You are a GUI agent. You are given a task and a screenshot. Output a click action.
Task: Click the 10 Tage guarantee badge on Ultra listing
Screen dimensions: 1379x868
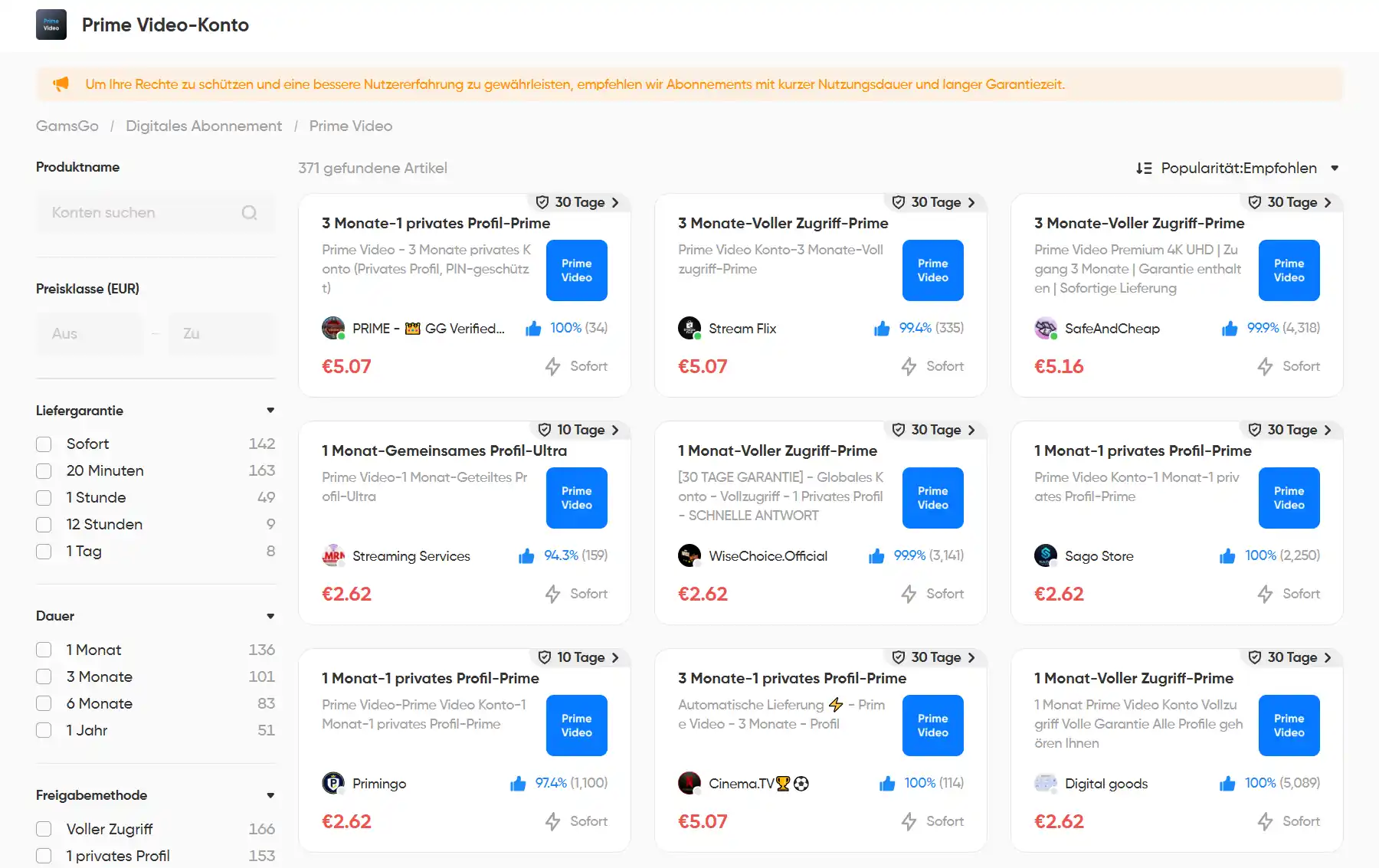[578, 430]
